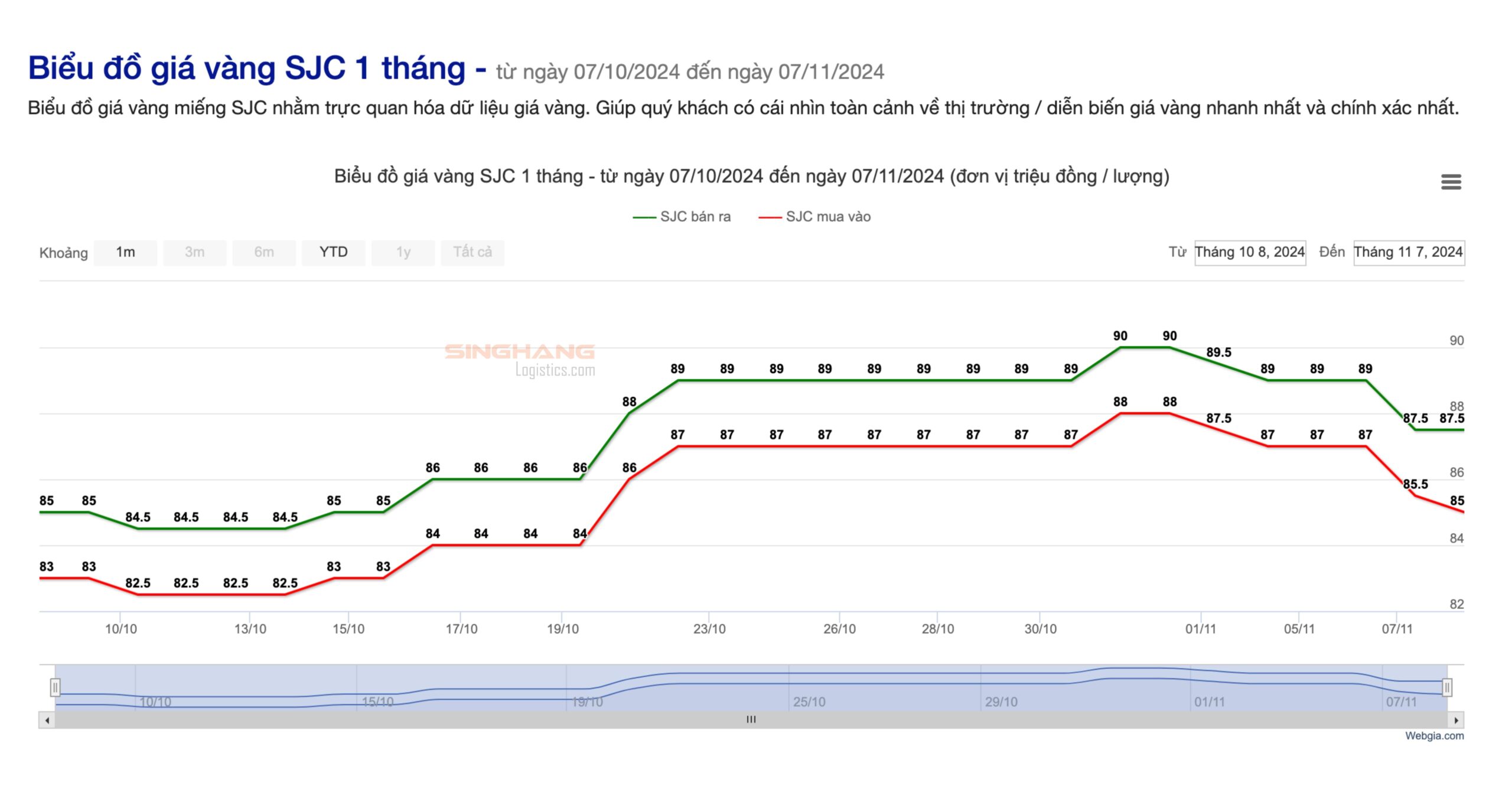Select the 6m range button
1512x789 pixels.
point(264,253)
